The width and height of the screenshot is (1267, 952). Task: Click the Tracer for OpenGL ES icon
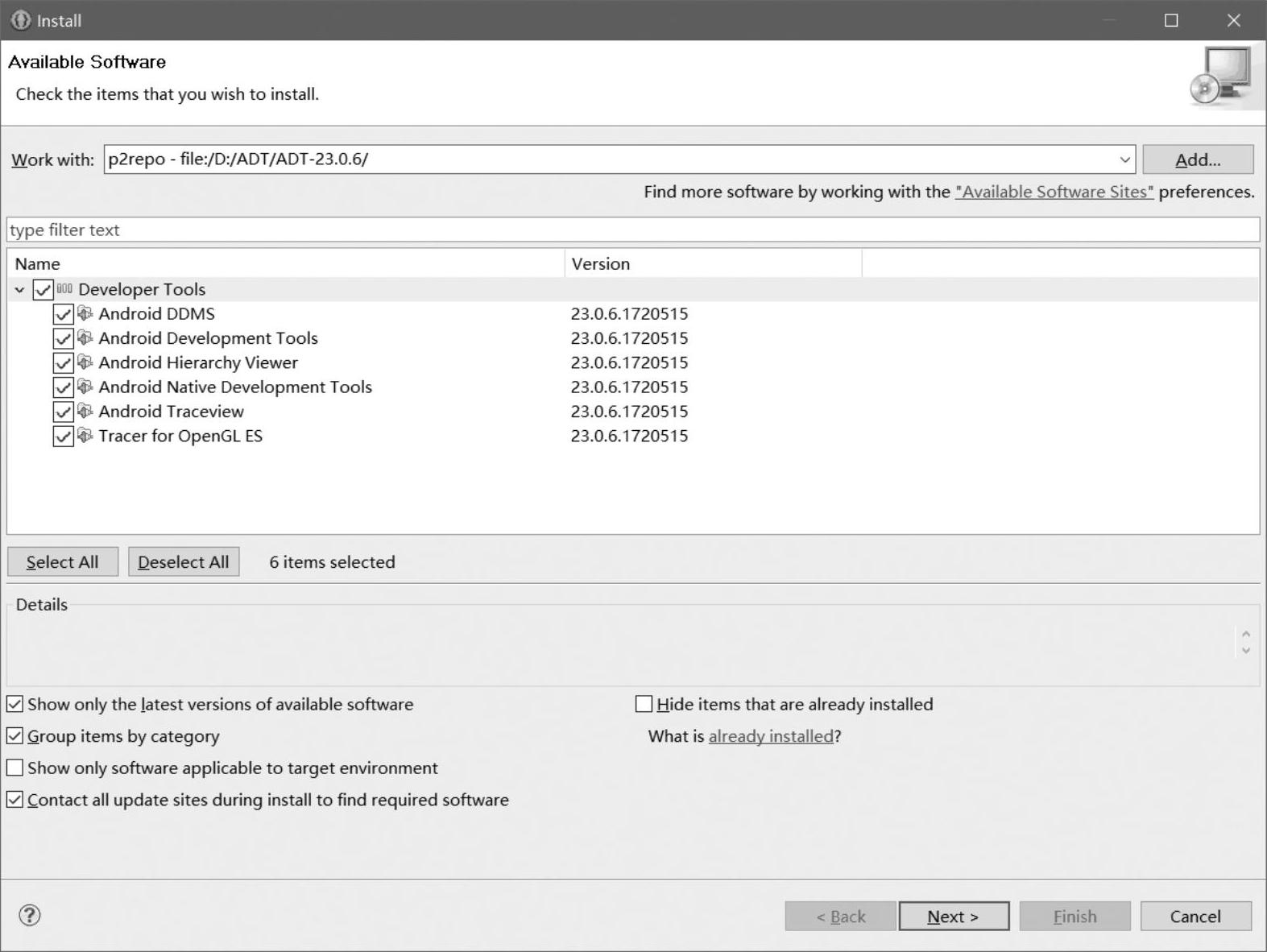(85, 436)
